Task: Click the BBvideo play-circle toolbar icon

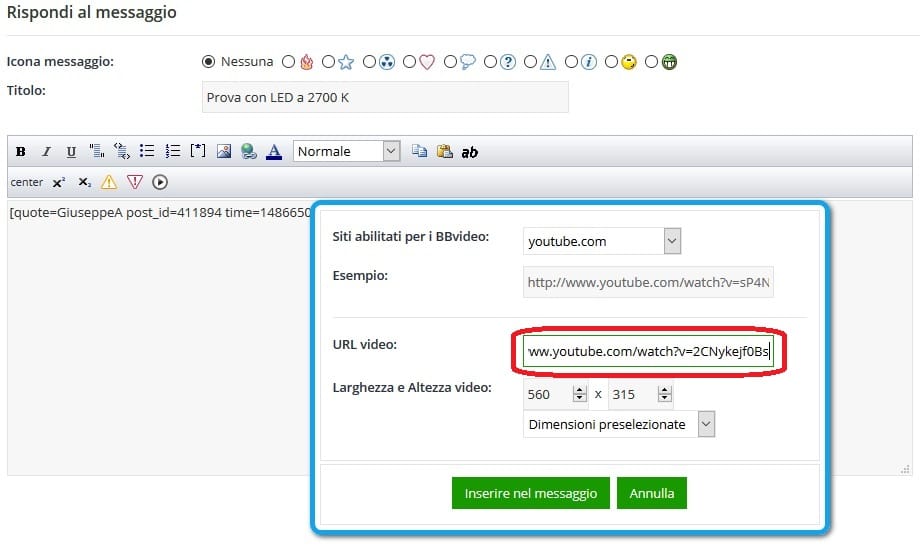Action: pos(160,182)
